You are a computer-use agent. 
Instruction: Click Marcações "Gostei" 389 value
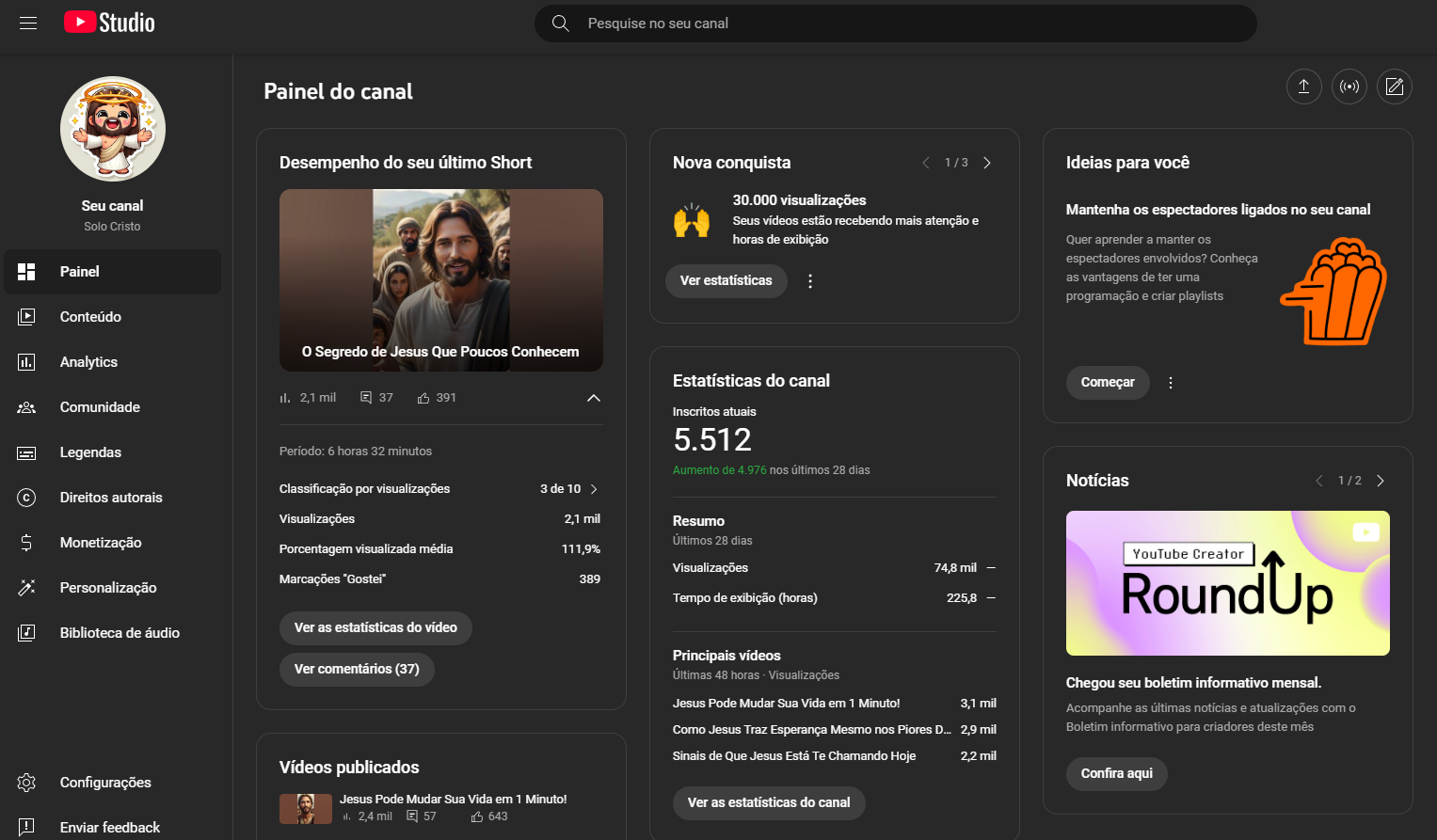pos(590,579)
